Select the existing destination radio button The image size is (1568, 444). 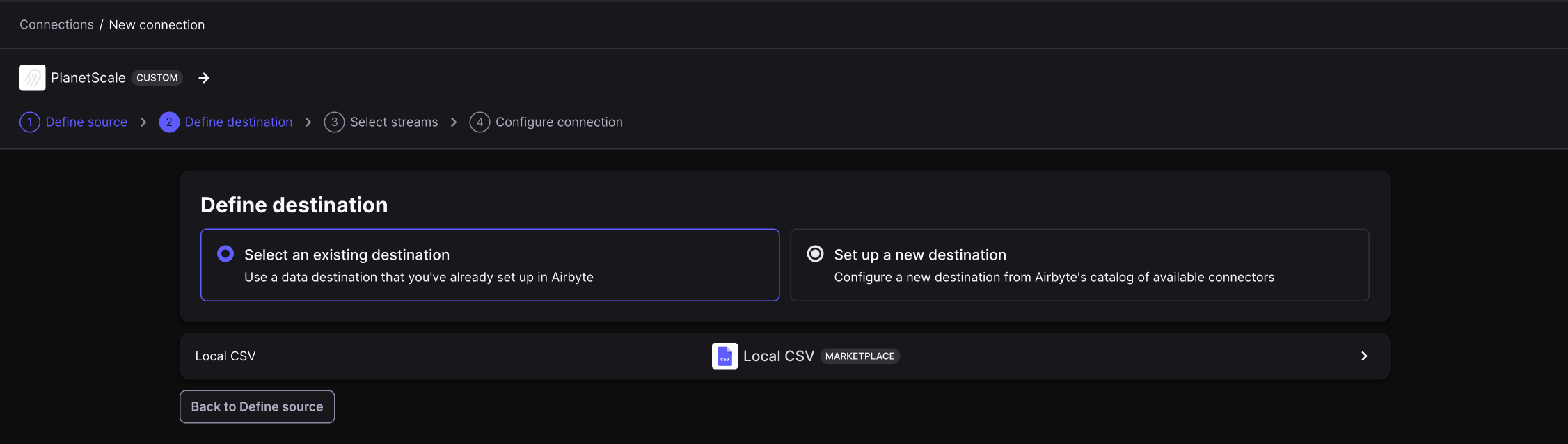click(x=225, y=254)
